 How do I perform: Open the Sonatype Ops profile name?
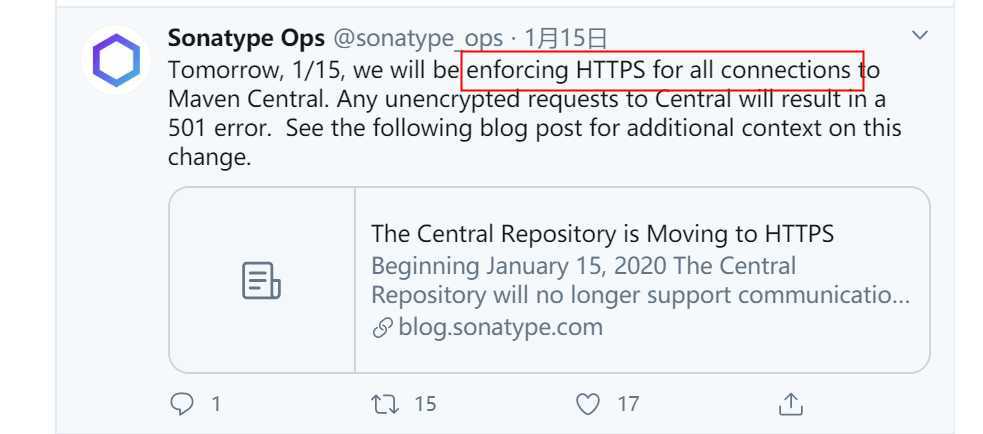(246, 38)
